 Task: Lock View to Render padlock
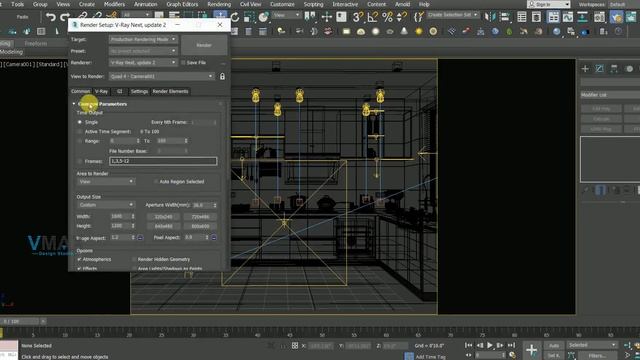222,76
